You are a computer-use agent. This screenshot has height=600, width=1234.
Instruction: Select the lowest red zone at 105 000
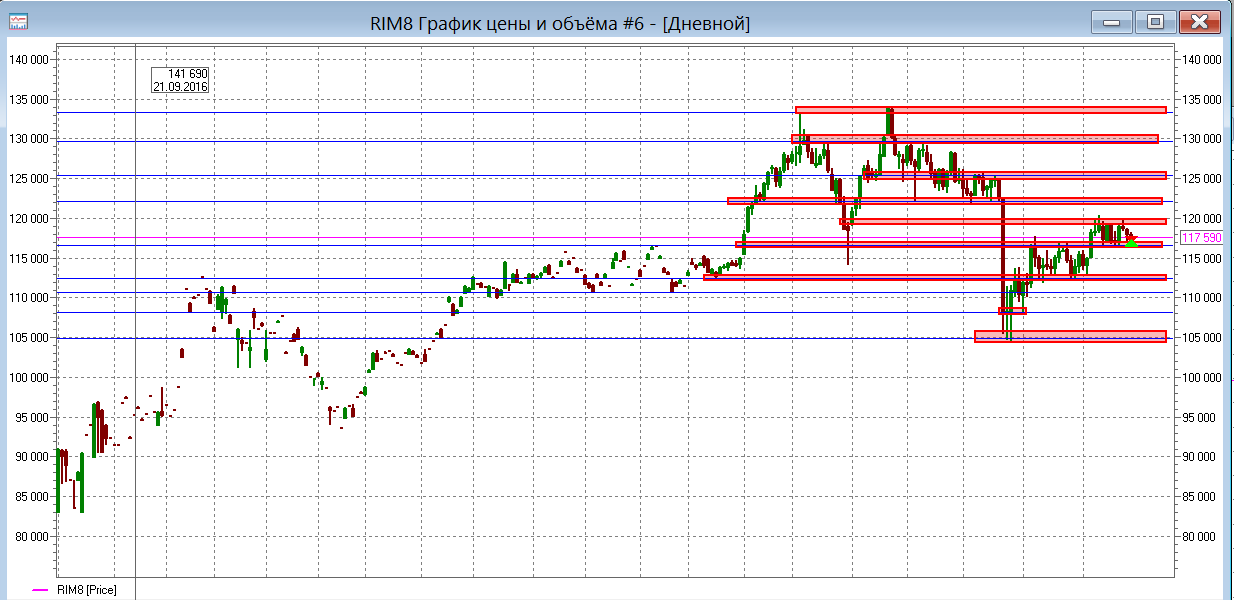tap(1070, 337)
